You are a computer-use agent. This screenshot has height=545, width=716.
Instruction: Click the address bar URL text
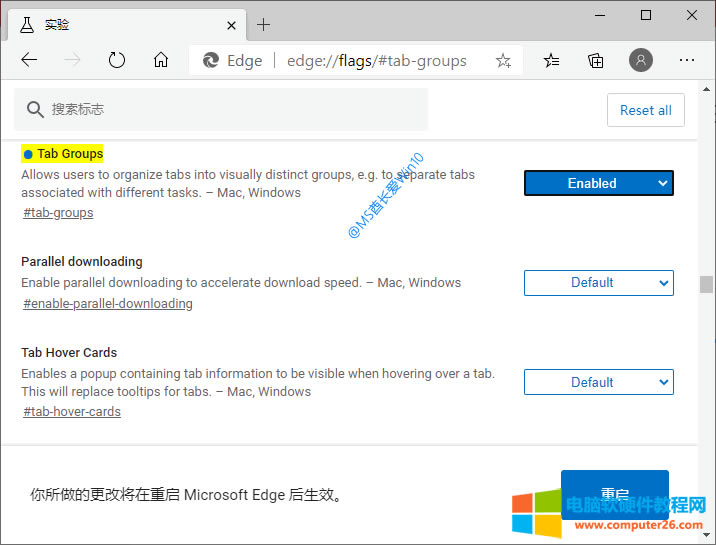coord(377,61)
